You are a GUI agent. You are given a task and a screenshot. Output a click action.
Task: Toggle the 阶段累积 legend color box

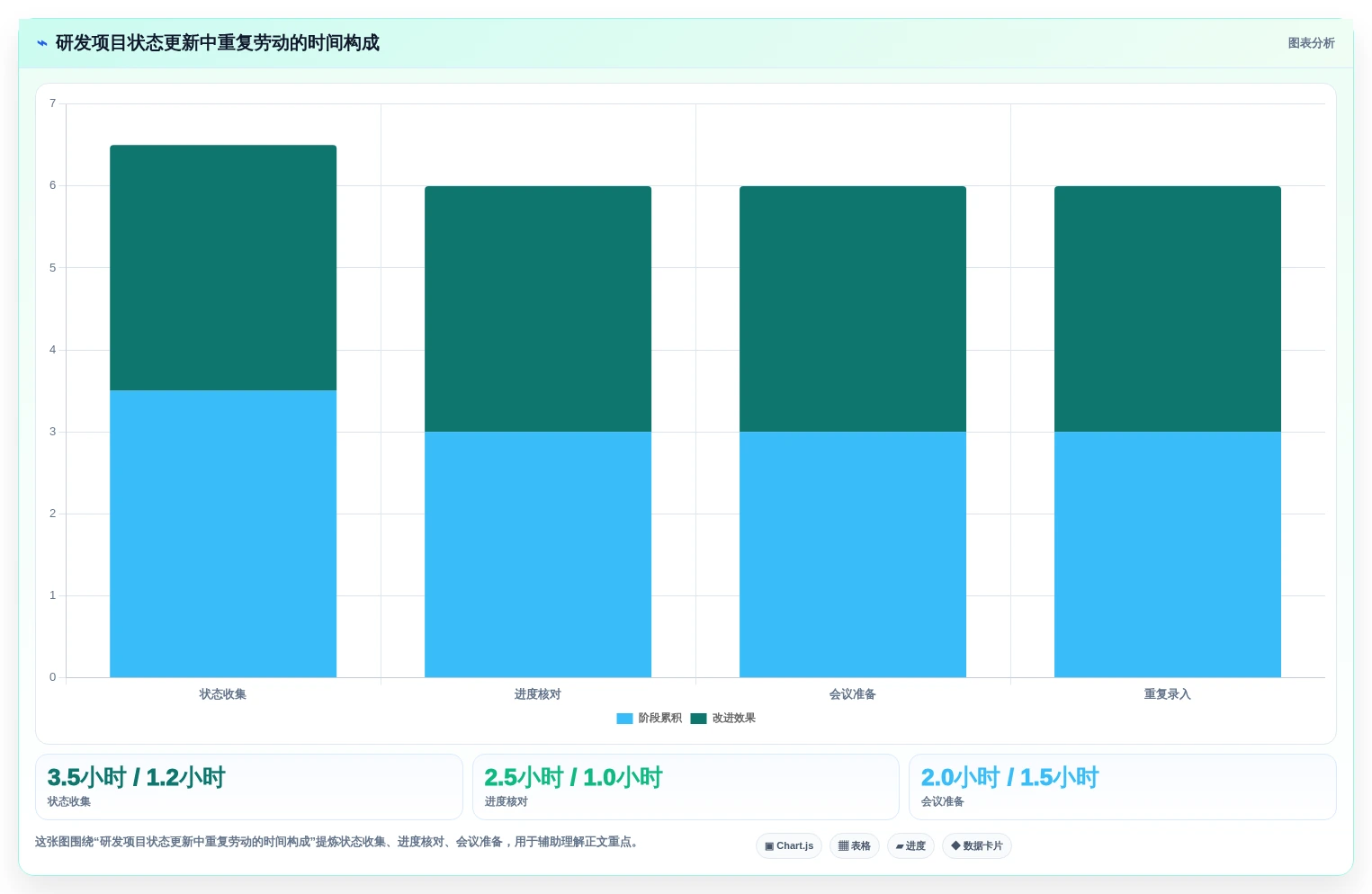tap(624, 719)
